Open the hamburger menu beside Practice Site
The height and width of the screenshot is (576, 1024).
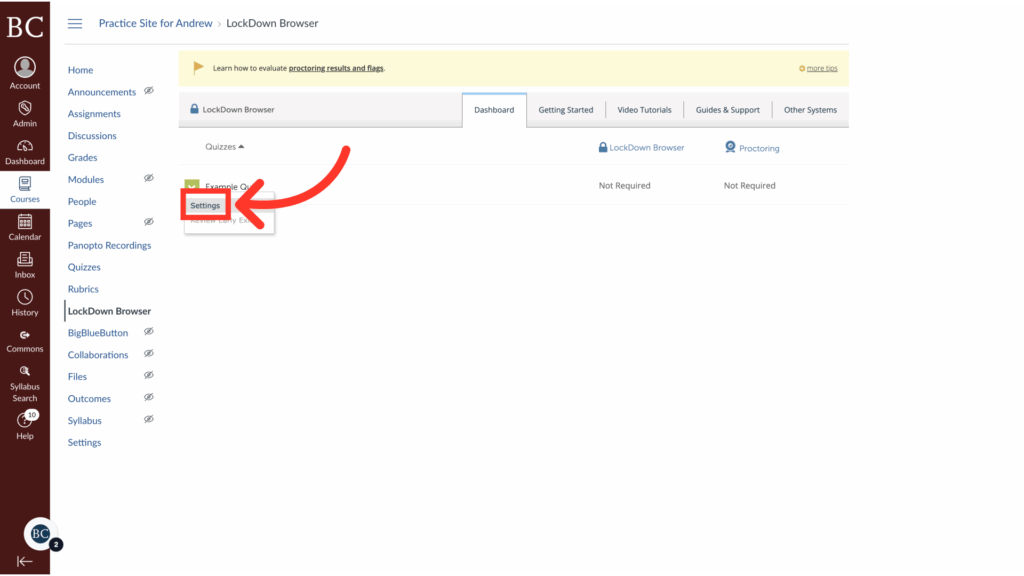click(75, 23)
